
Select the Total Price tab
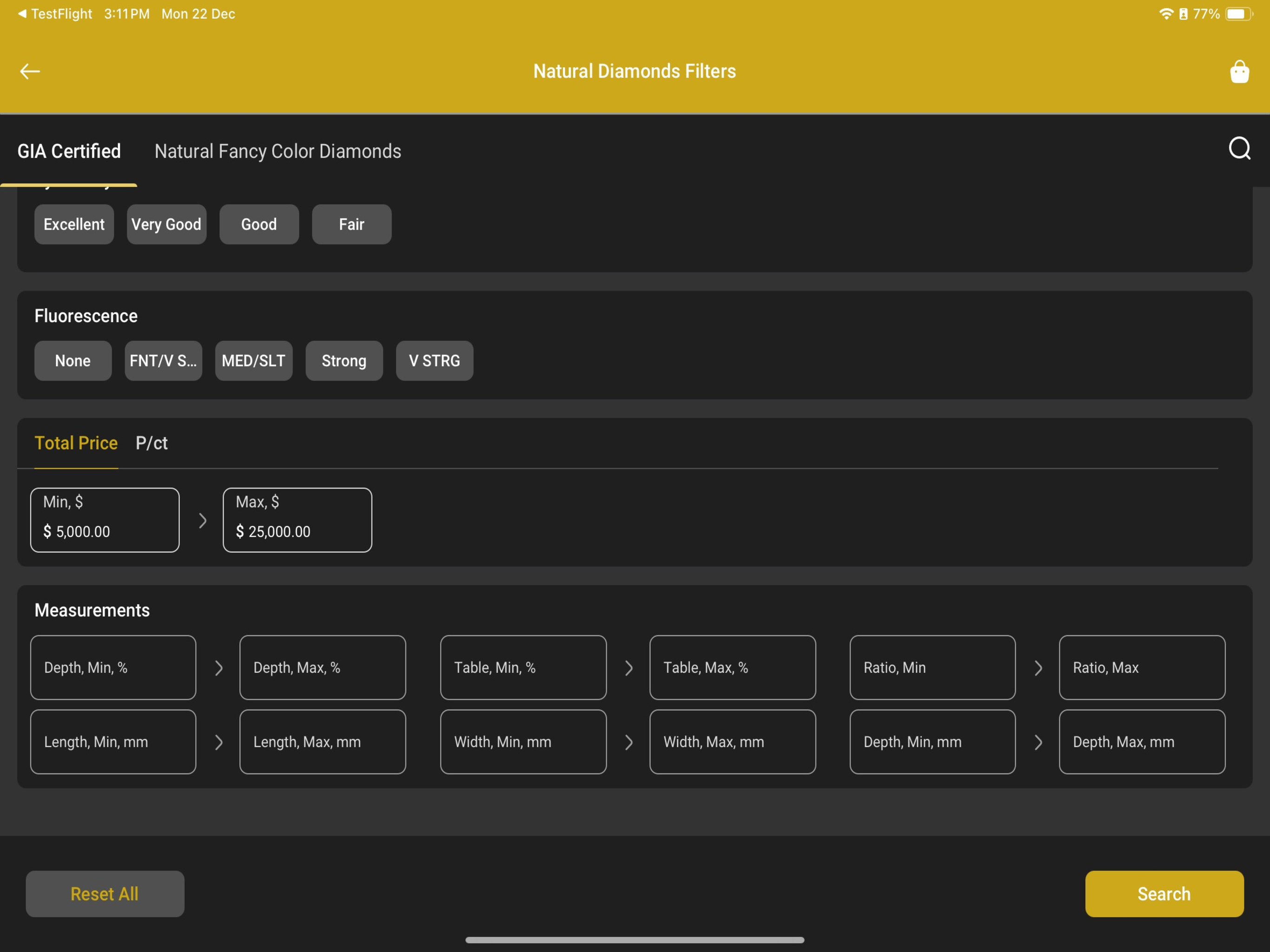[76, 443]
